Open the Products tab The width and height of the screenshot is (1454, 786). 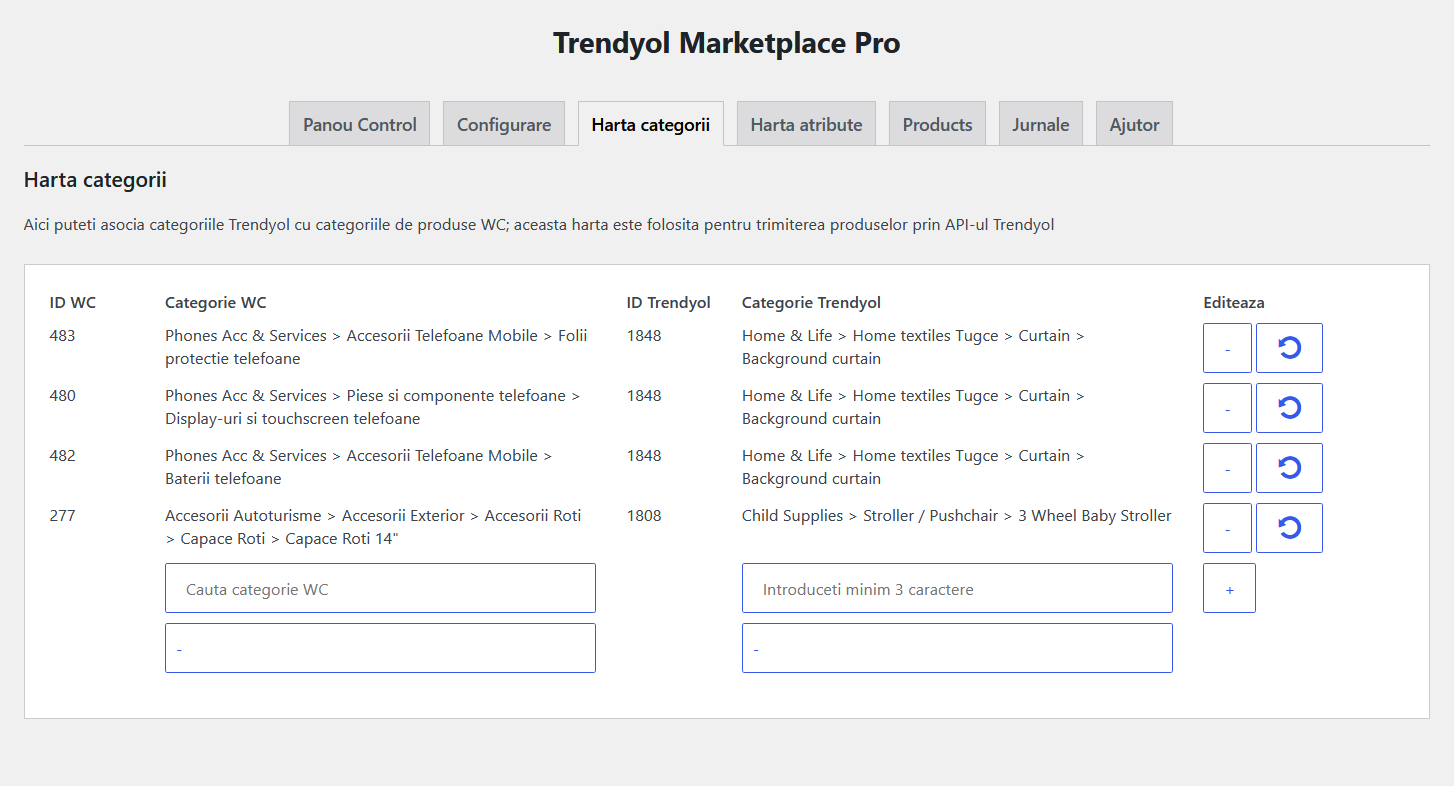(x=937, y=124)
